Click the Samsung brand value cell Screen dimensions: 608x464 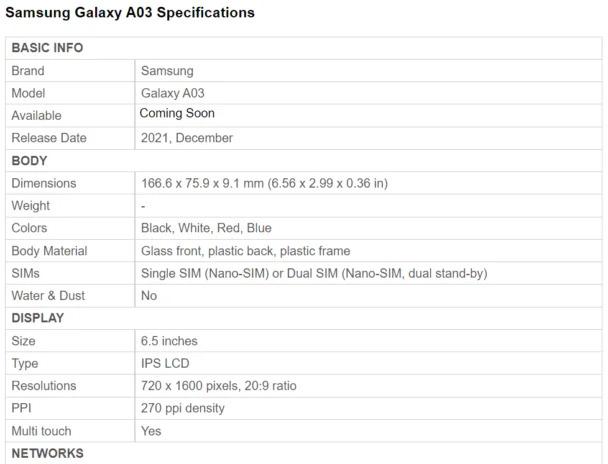pyautogui.click(x=167, y=71)
